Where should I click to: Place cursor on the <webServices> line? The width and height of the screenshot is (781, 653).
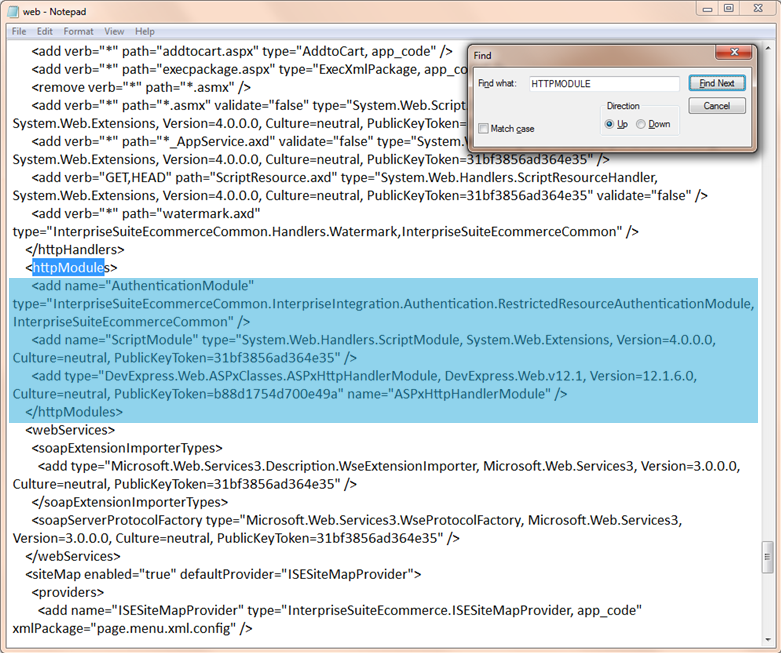(70, 430)
